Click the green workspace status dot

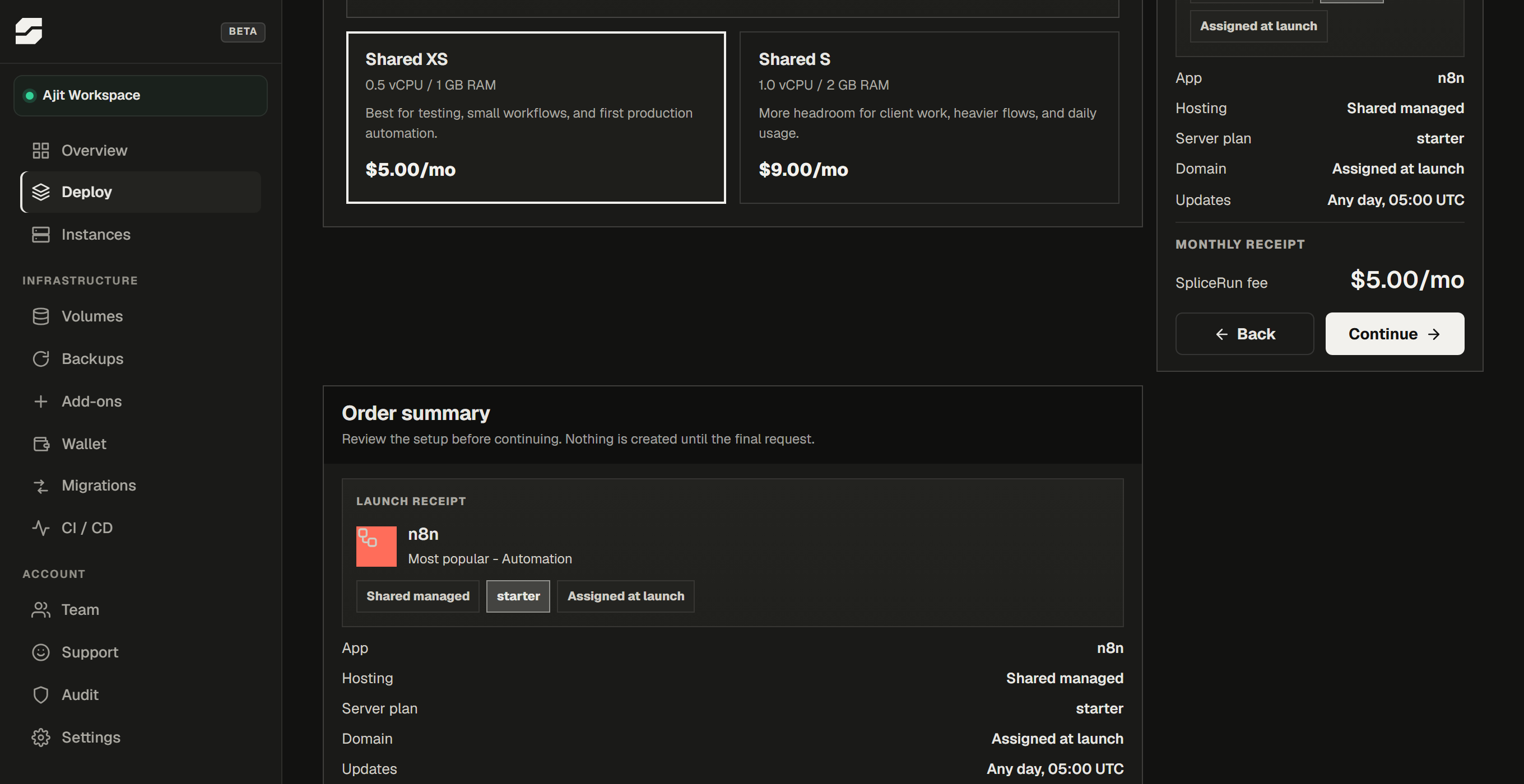coord(29,95)
